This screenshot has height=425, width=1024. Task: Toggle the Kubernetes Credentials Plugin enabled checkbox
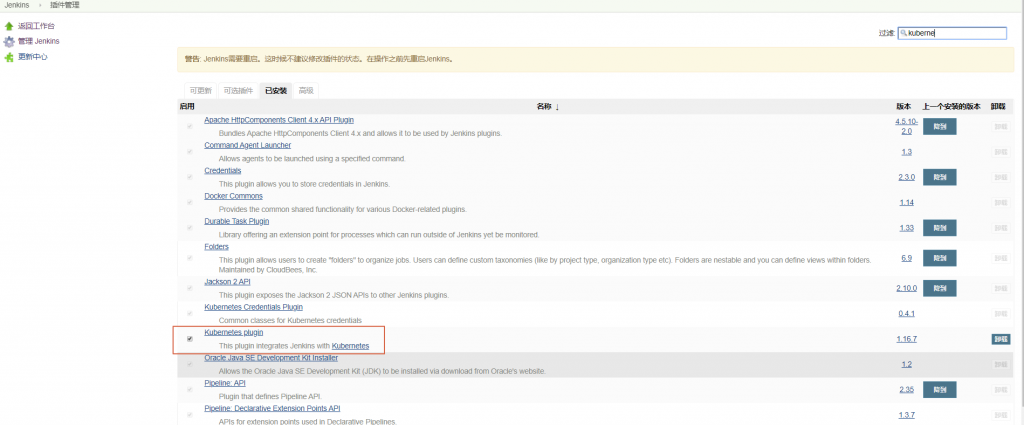click(190, 313)
